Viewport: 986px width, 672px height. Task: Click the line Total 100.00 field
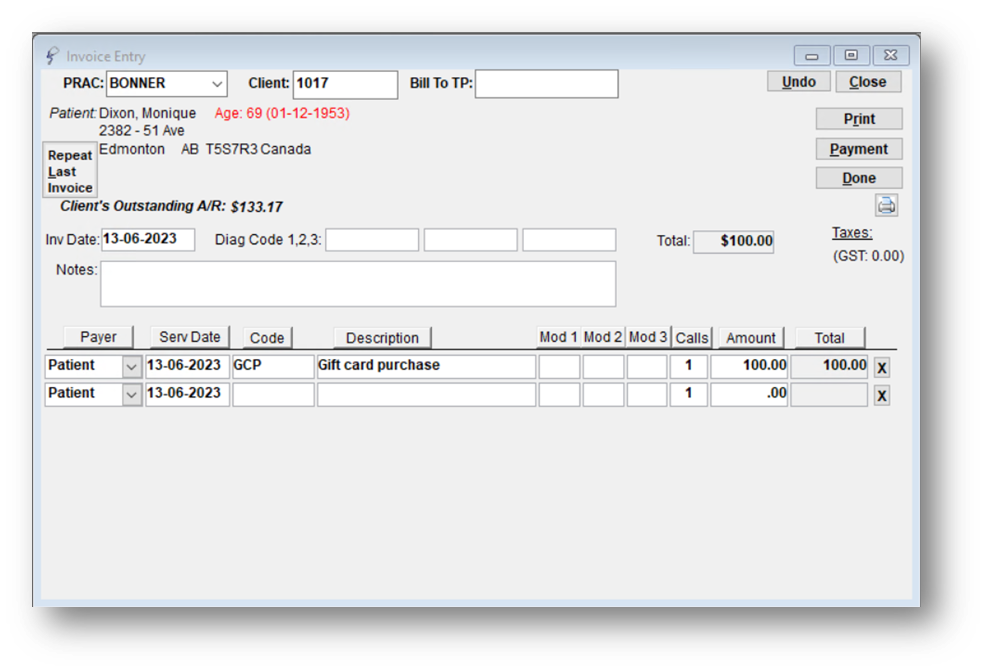pyautogui.click(x=829, y=366)
